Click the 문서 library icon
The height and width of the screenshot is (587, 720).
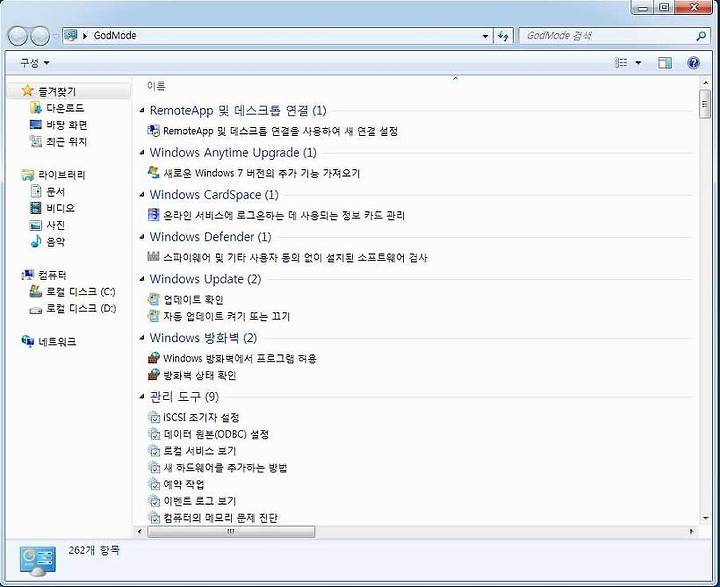coord(36,191)
